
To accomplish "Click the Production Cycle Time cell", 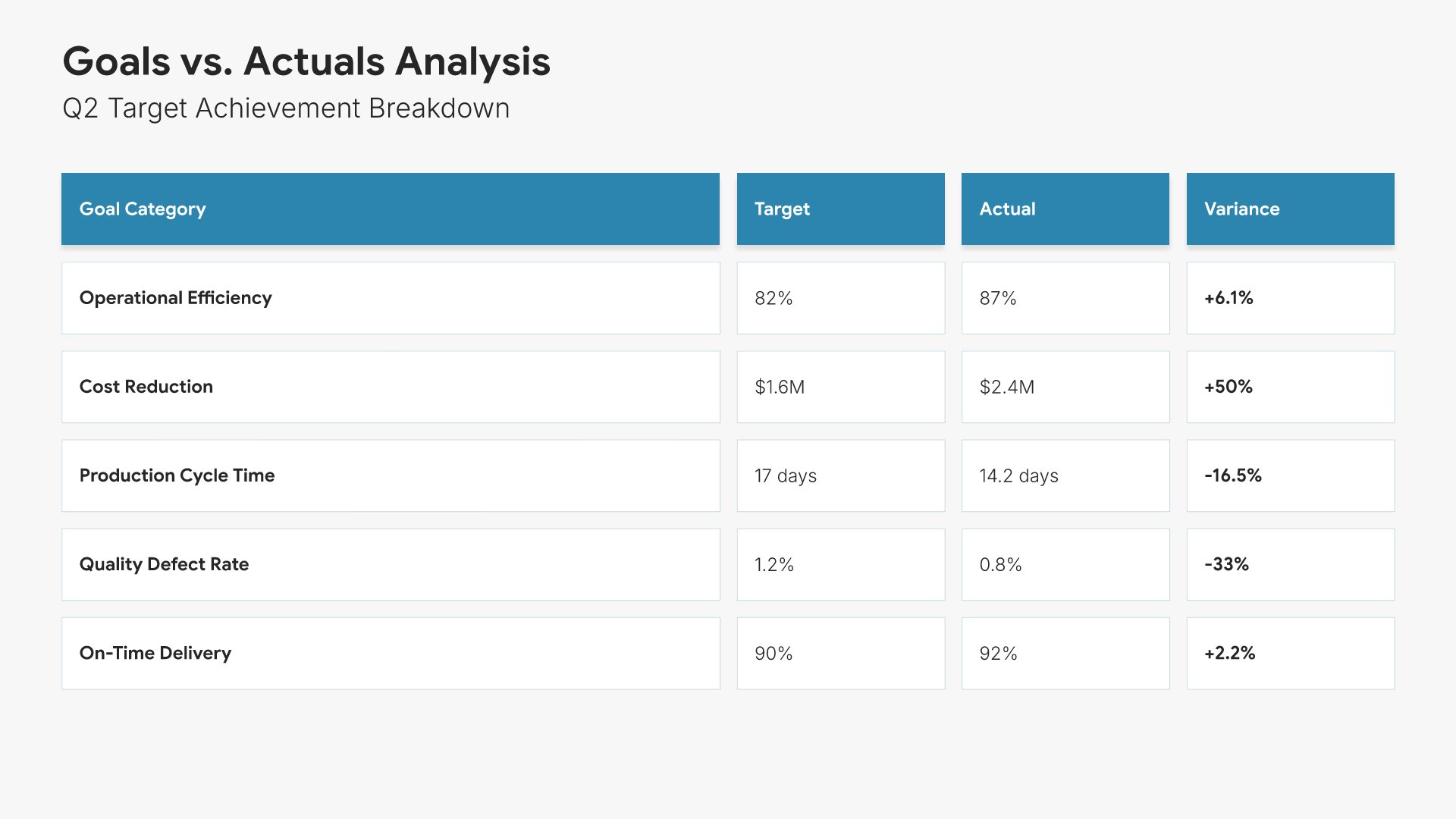I will click(177, 475).
